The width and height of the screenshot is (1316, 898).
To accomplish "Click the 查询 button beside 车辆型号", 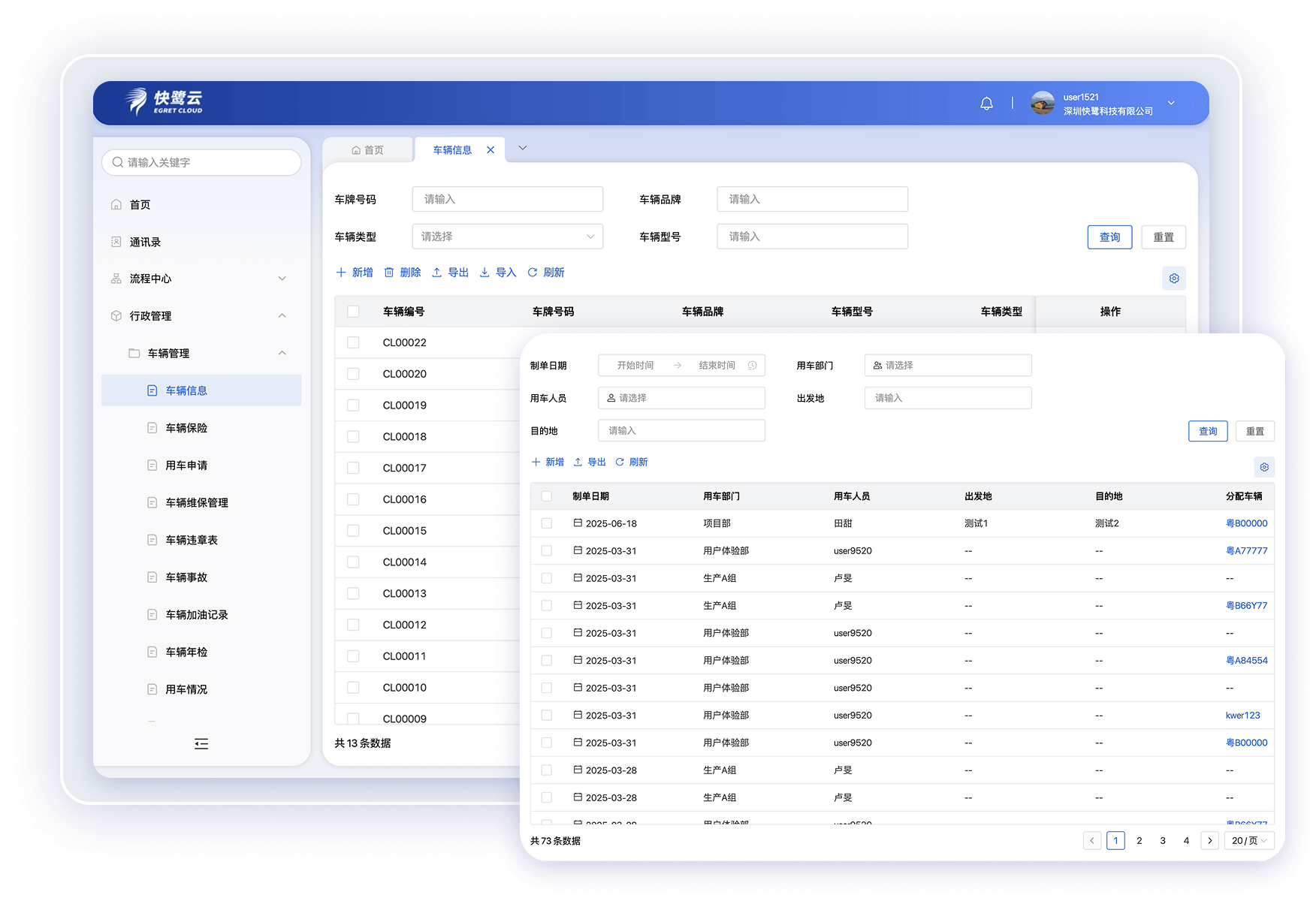I will tap(1109, 237).
